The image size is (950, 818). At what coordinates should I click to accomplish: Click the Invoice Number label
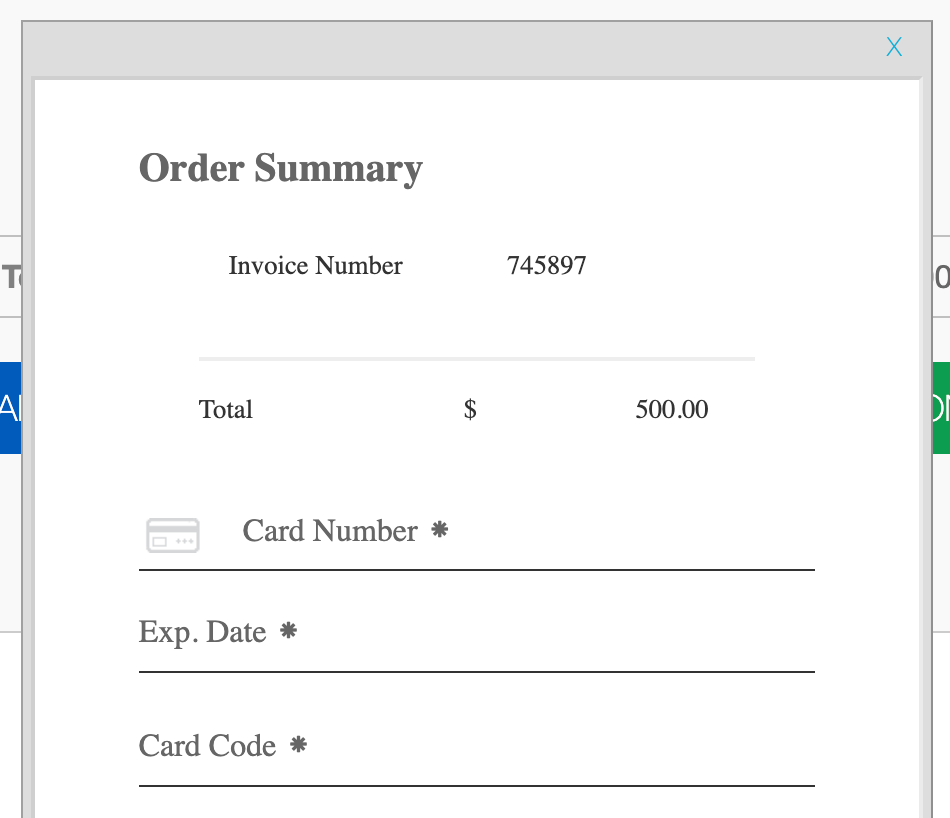coord(315,265)
